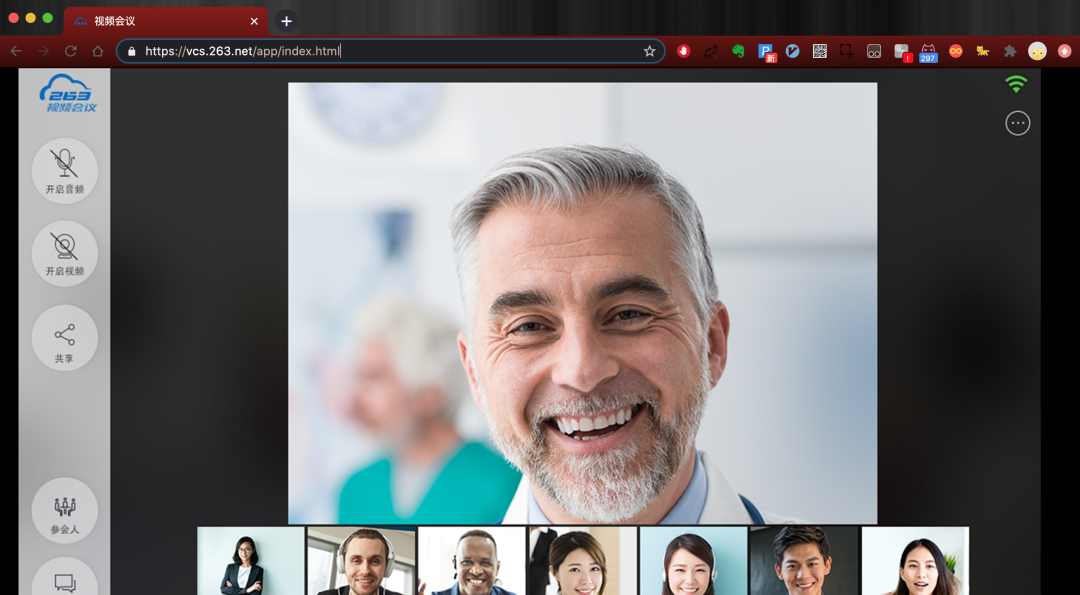The width and height of the screenshot is (1080, 595).
Task: Select thumbnail of smiling man in blue jacket
Action: click(472, 561)
